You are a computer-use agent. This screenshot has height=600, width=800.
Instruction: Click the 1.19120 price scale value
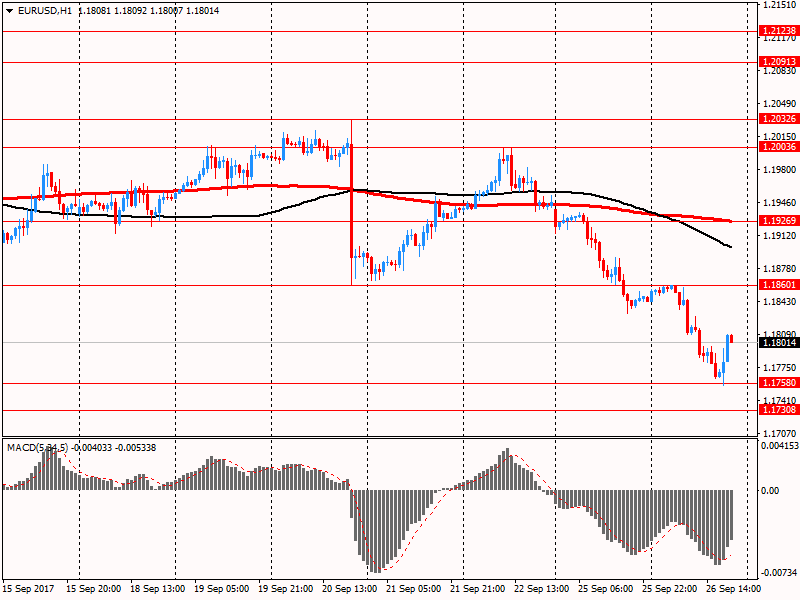(780, 235)
